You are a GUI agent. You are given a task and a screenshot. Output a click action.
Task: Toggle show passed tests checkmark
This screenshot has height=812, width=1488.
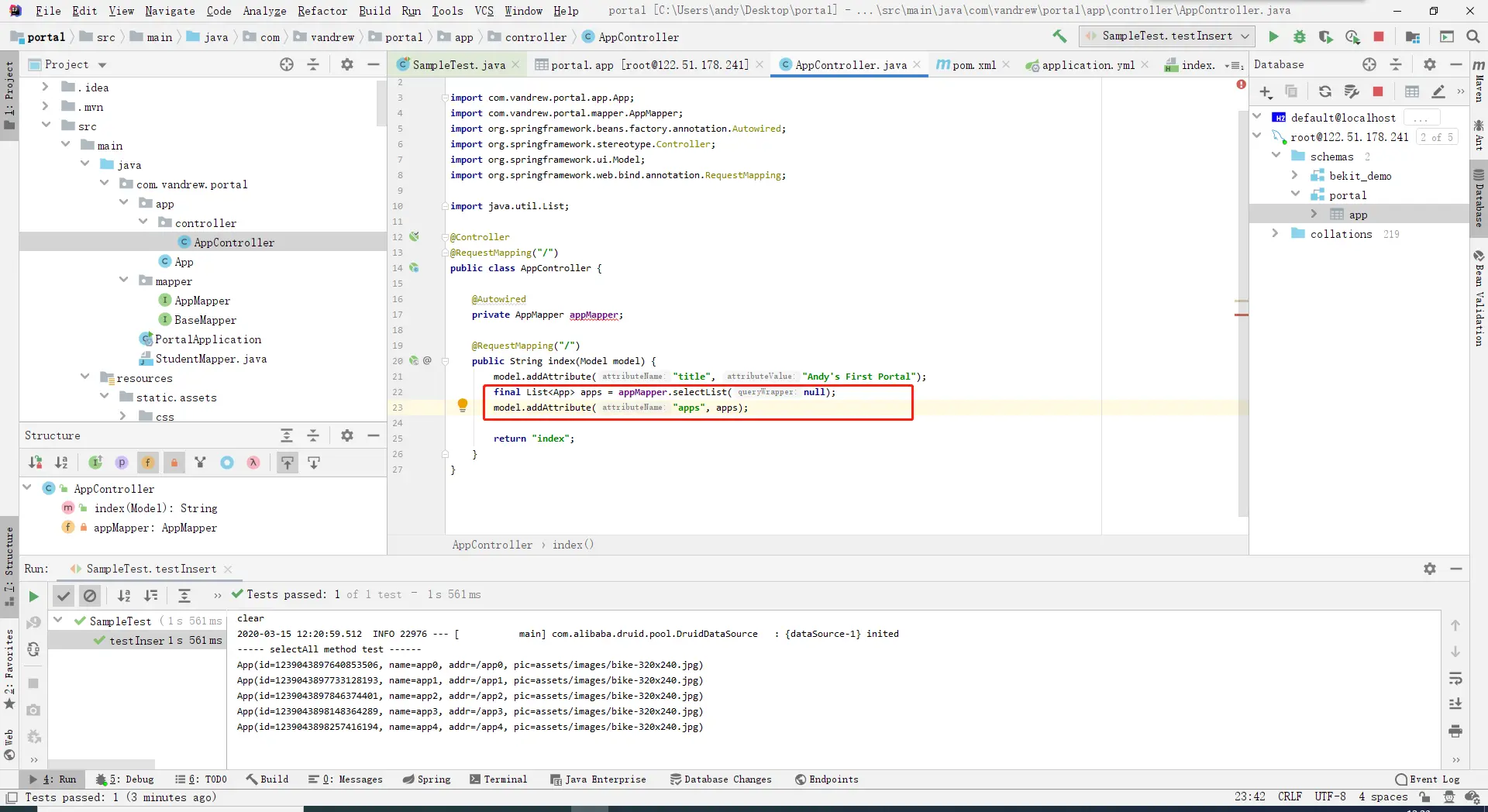64,596
